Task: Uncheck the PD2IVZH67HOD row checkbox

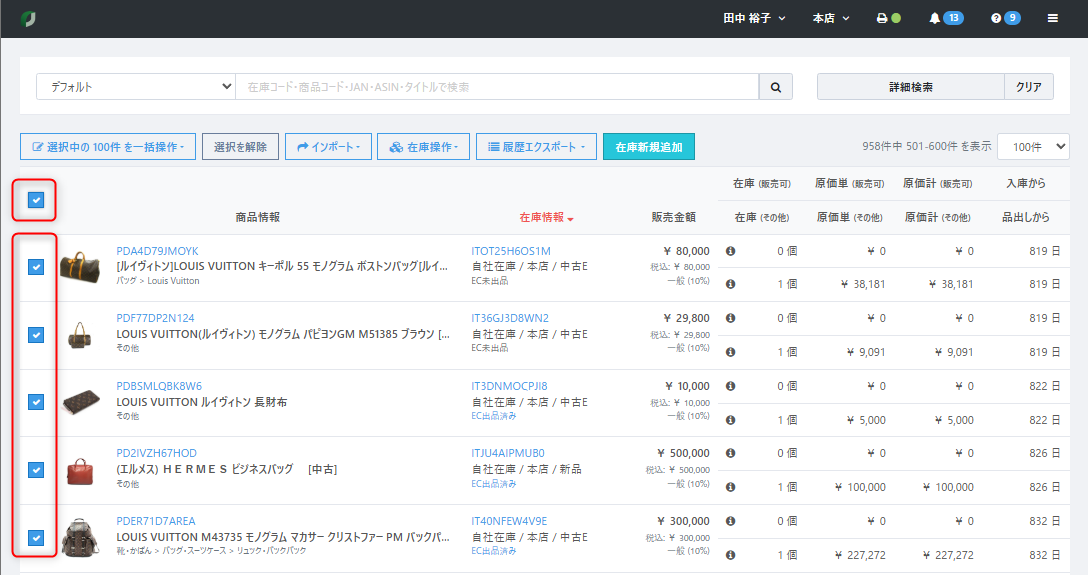Action: [36, 470]
